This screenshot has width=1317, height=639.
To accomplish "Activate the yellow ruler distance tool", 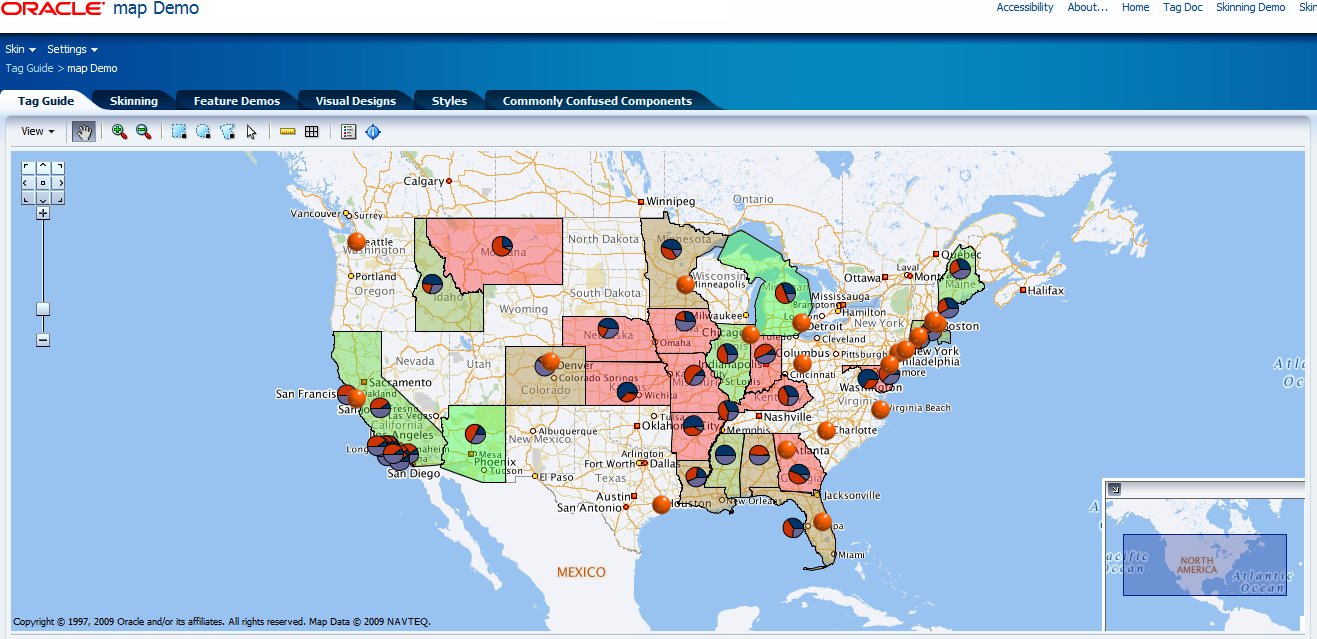I will click(288, 131).
